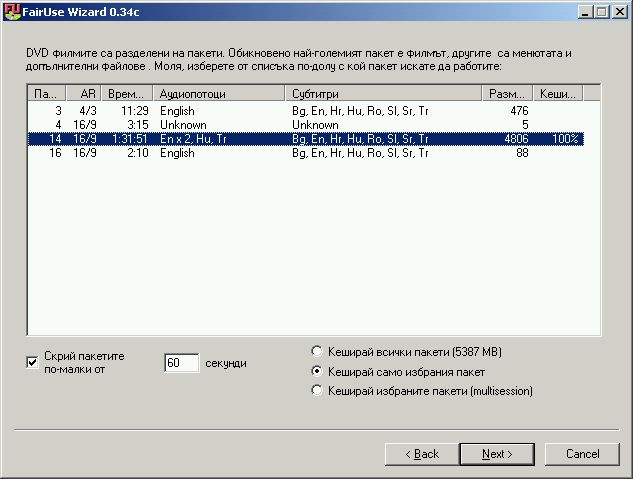Sort by the 'Разм...' column header
Viewport: 633px width, 479px height.
click(x=507, y=94)
